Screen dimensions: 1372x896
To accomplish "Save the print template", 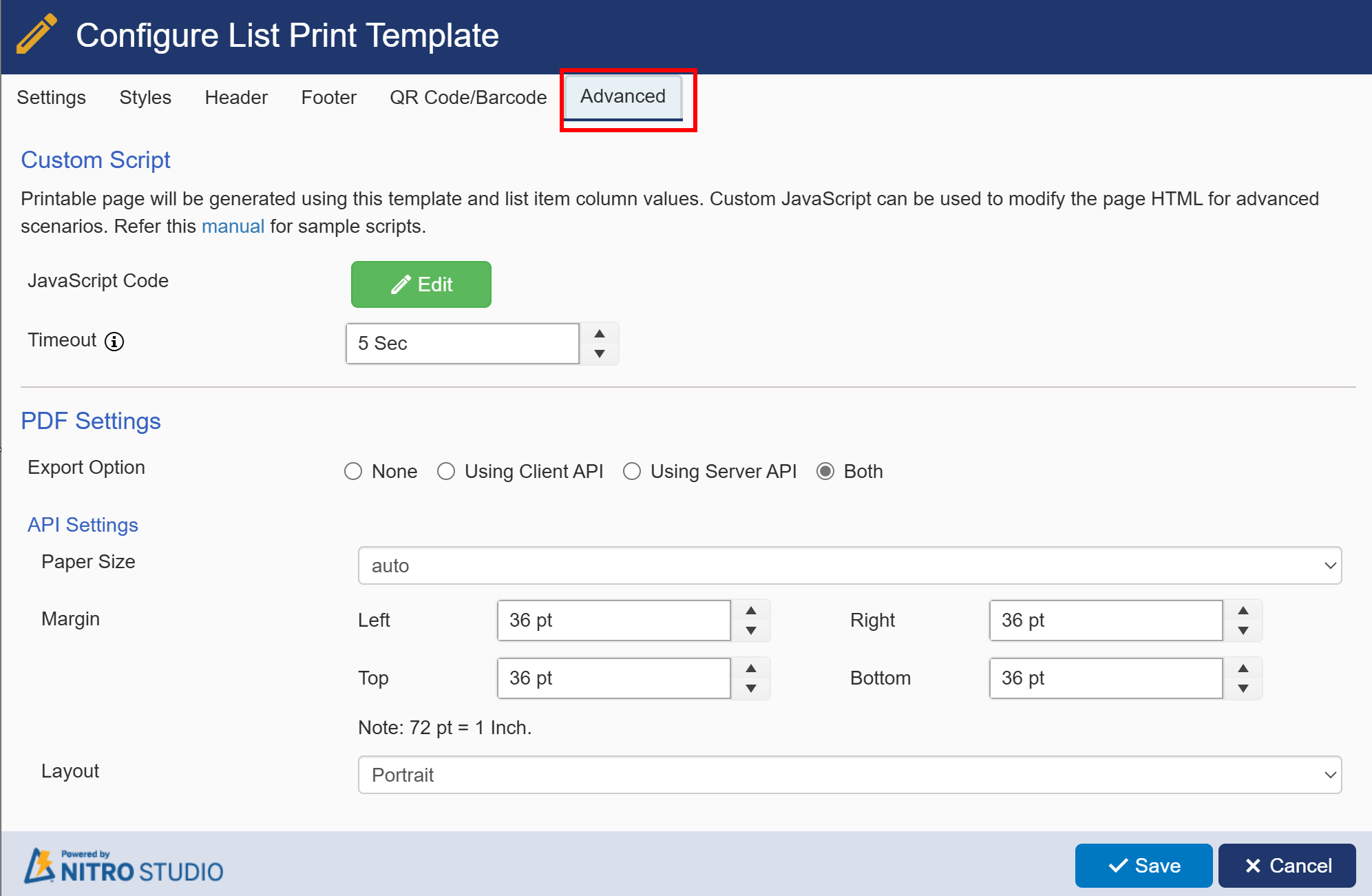I will (x=1144, y=866).
